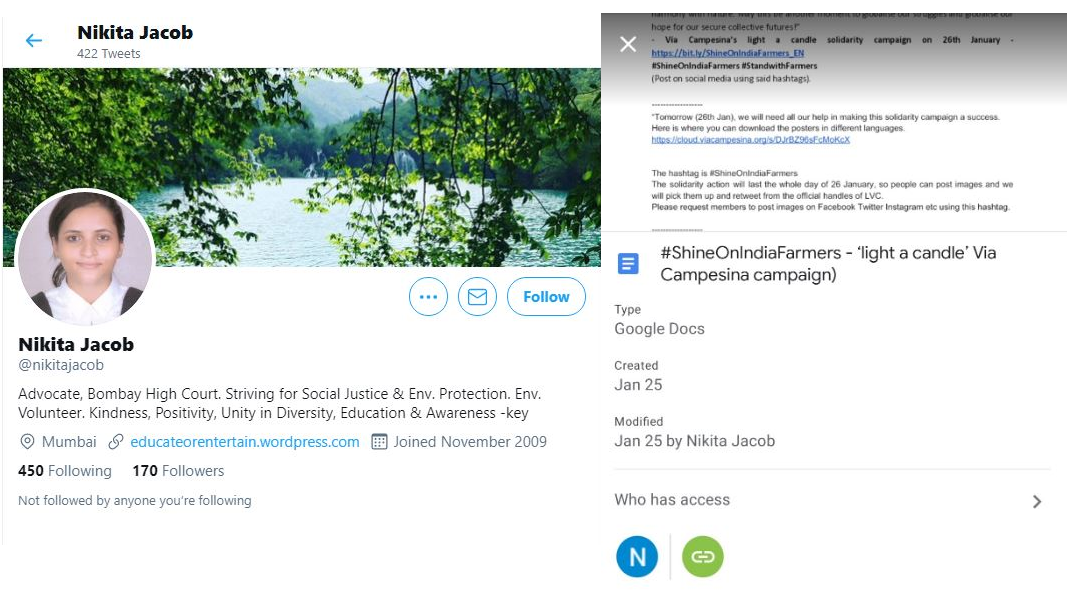Open the educateorentertain.wordpress.com link
The height and width of the screenshot is (597, 1067).
pyautogui.click(x=244, y=442)
